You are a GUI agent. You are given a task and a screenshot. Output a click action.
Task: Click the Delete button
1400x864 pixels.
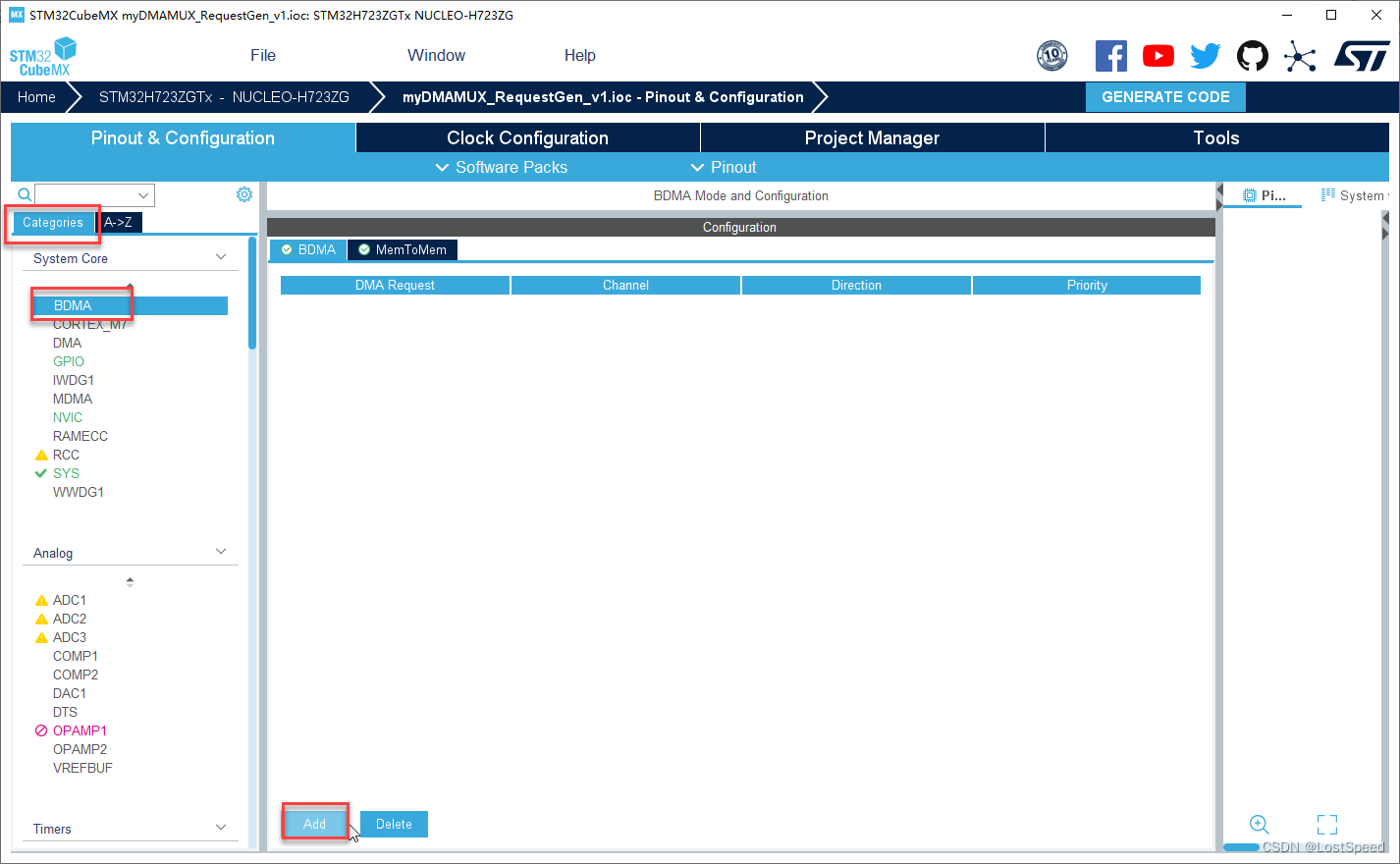click(394, 824)
